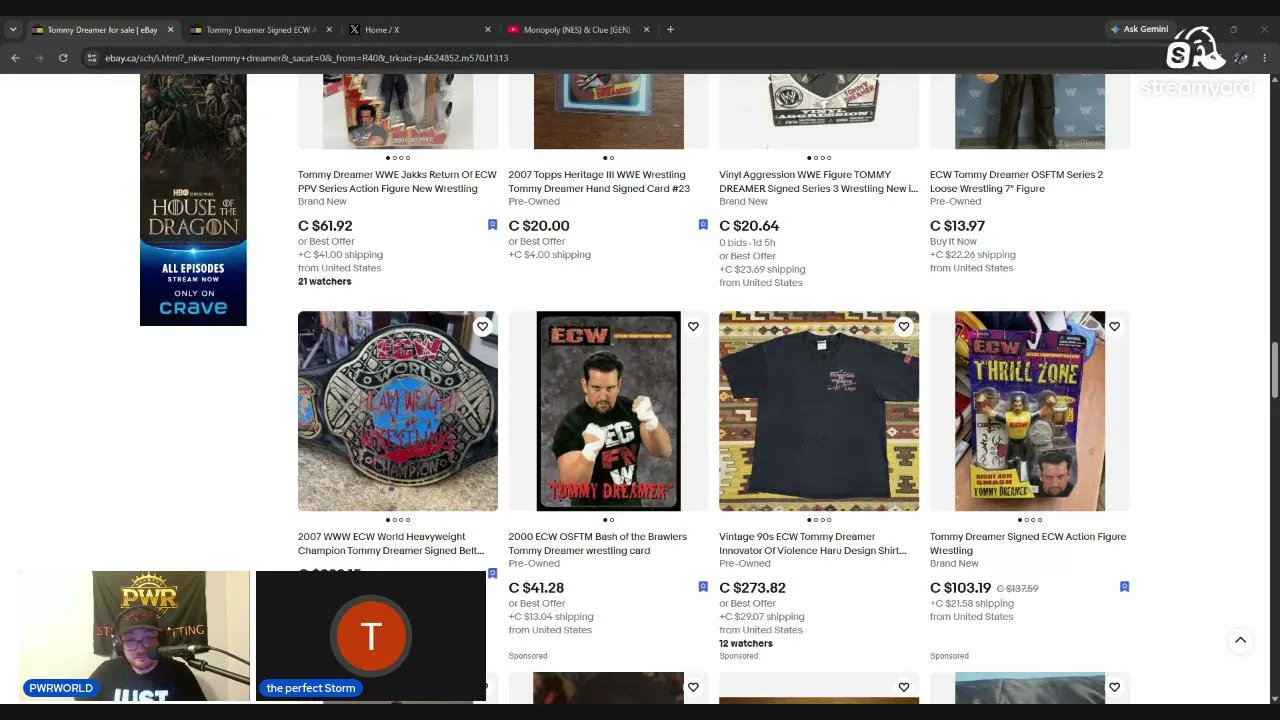Click the "12 watchers" text

pyautogui.click(x=746, y=644)
